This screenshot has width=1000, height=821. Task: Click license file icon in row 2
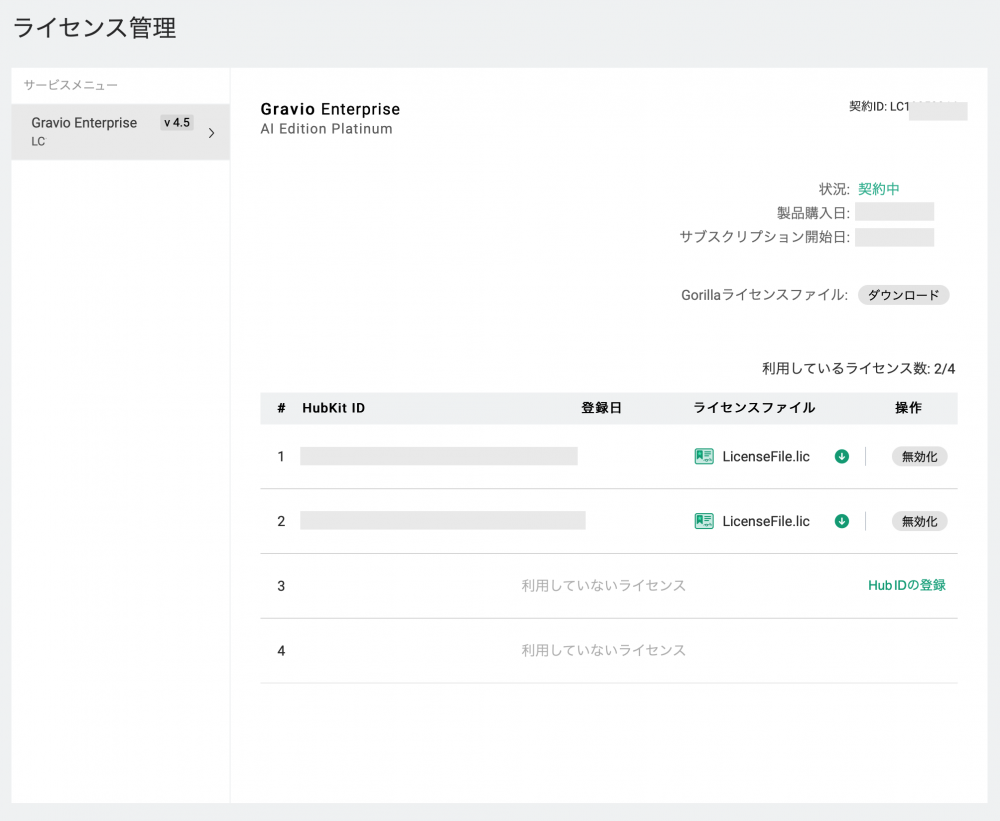[704, 521]
